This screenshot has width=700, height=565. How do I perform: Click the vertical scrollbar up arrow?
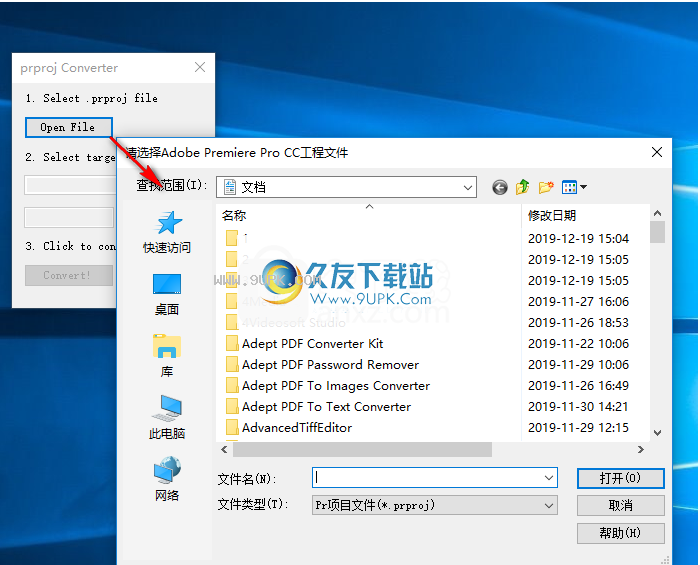[657, 213]
